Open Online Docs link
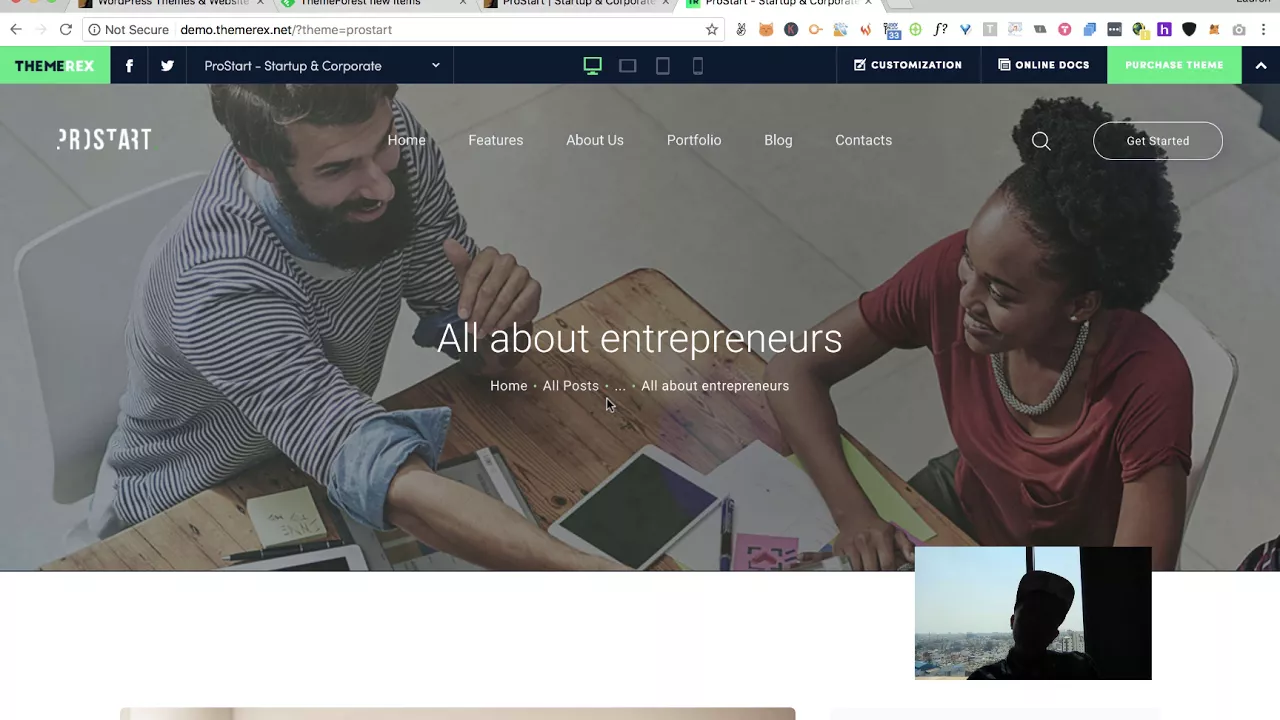1280x720 pixels. pyautogui.click(x=1044, y=65)
